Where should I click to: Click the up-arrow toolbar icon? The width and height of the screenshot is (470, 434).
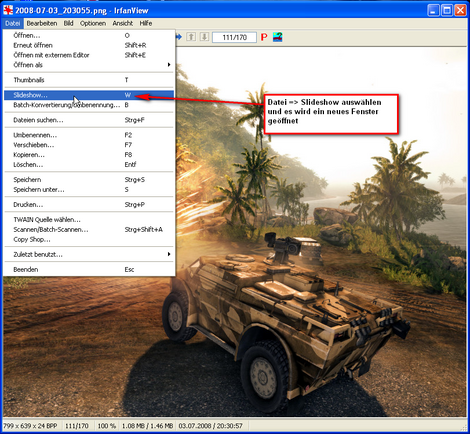click(191, 37)
